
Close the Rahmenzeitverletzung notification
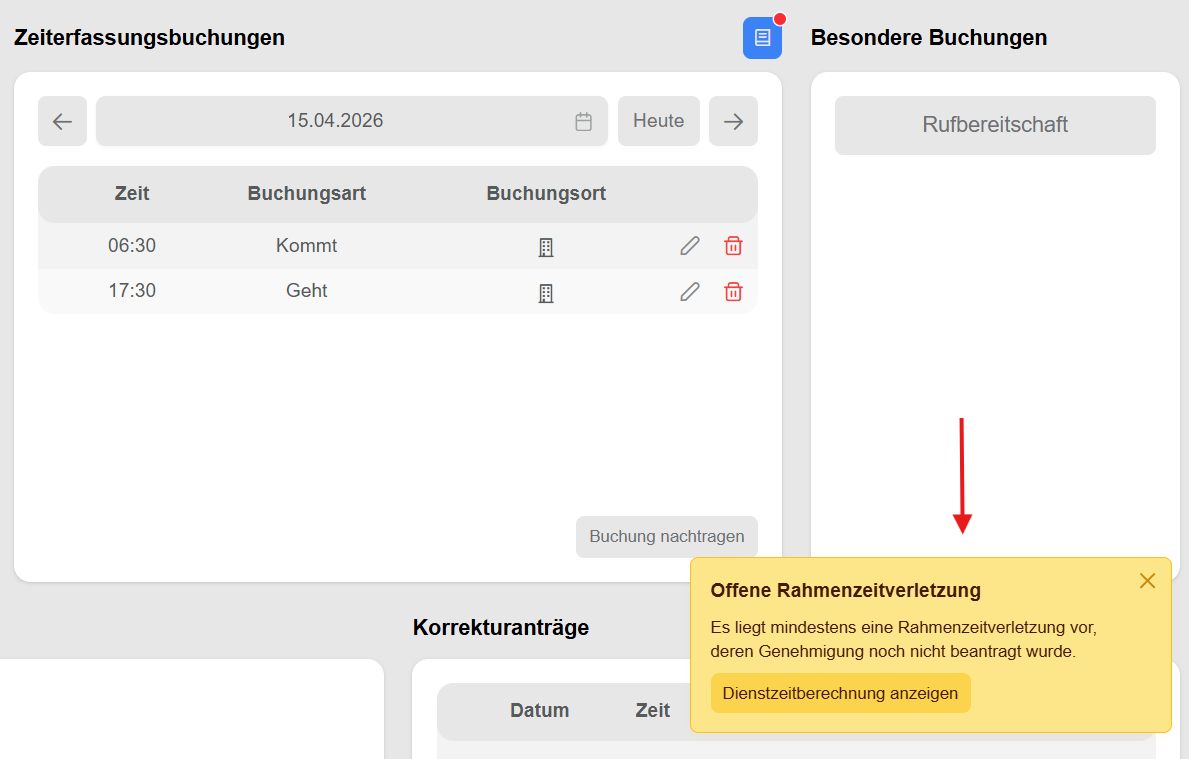1147,581
